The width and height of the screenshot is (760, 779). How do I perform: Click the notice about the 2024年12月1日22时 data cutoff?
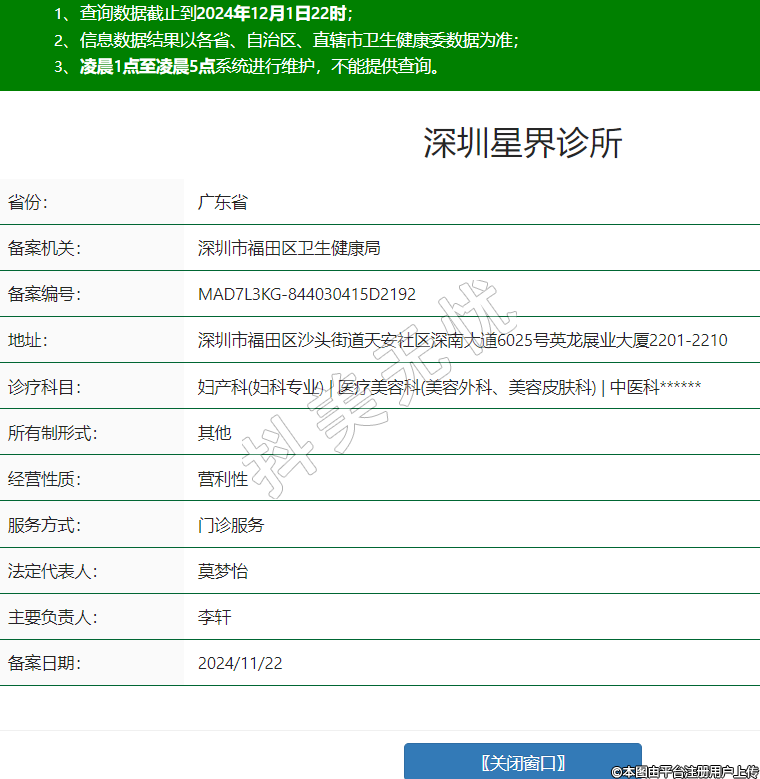pos(204,14)
